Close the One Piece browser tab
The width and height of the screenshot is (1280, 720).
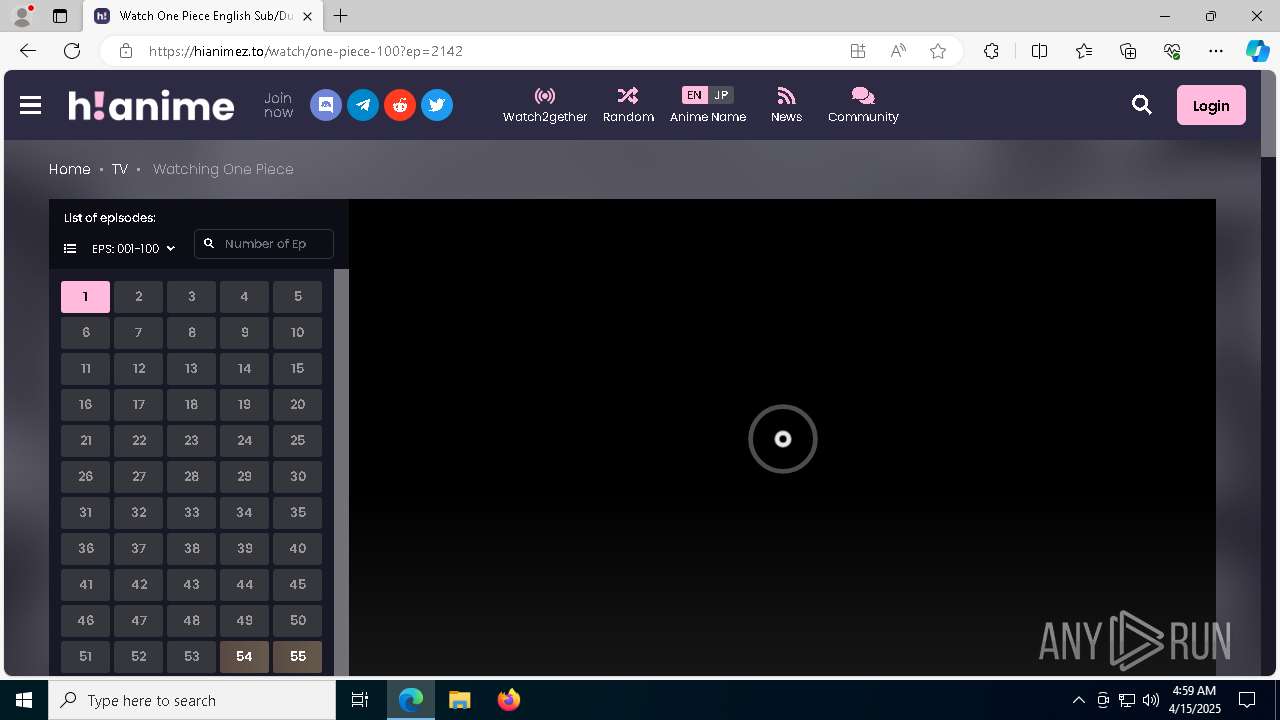(x=307, y=16)
